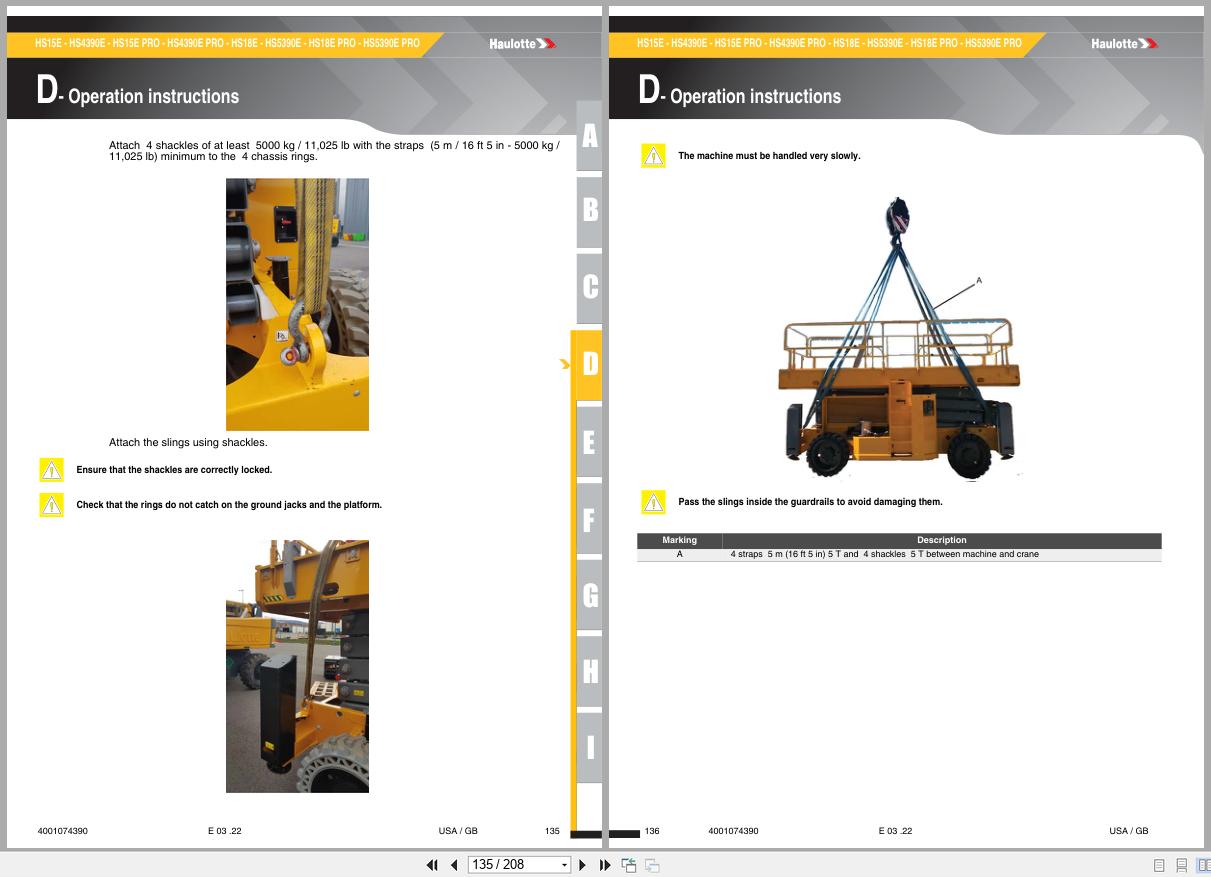
Task: Switch to single page view
Action: [1159, 865]
